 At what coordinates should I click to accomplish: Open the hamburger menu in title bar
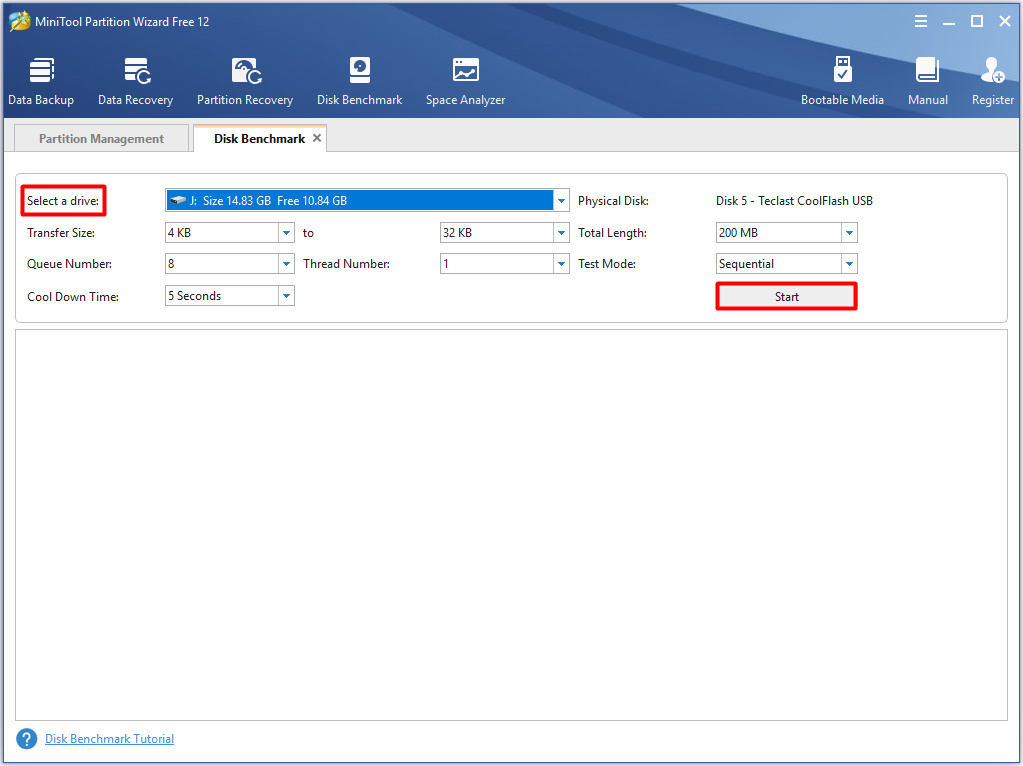click(x=921, y=22)
